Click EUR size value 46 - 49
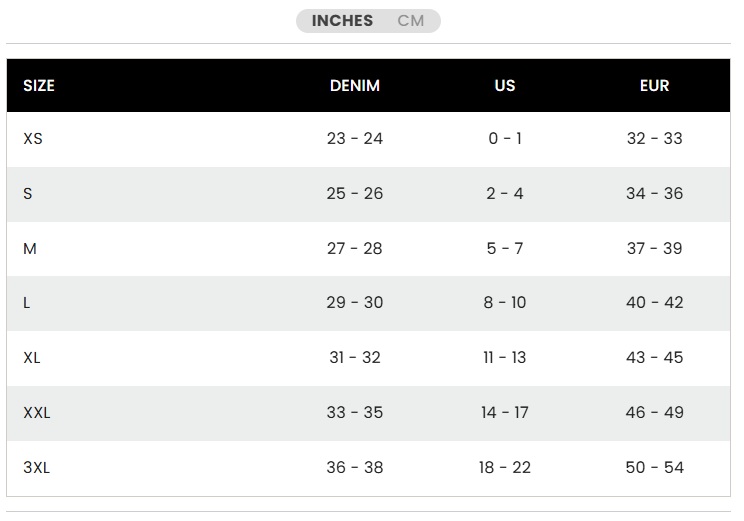The image size is (744, 521). coord(655,413)
